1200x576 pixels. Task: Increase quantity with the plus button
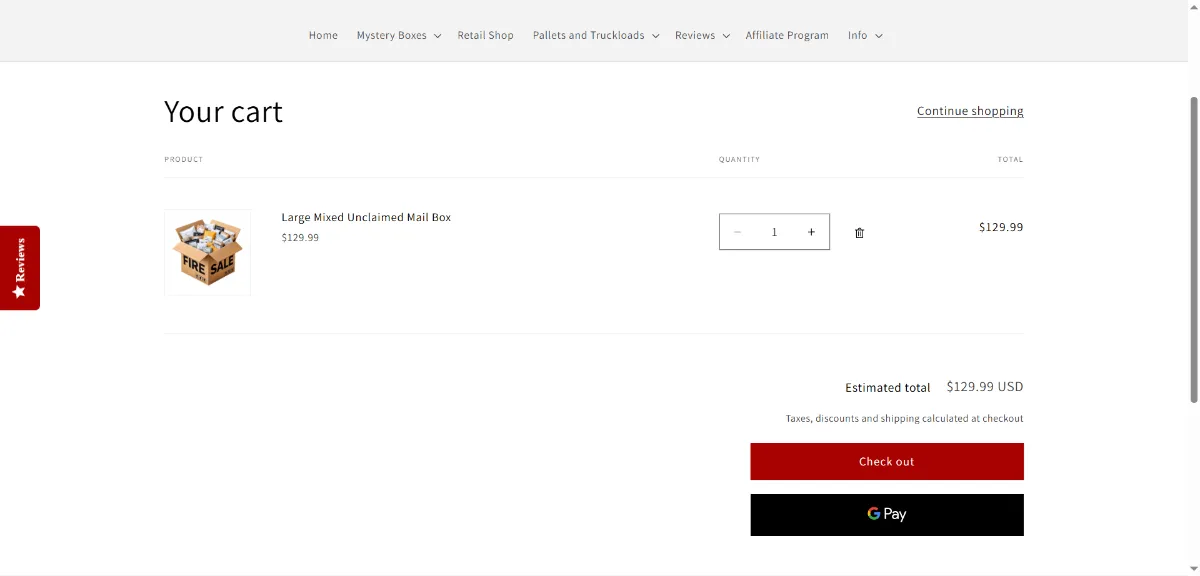point(811,232)
